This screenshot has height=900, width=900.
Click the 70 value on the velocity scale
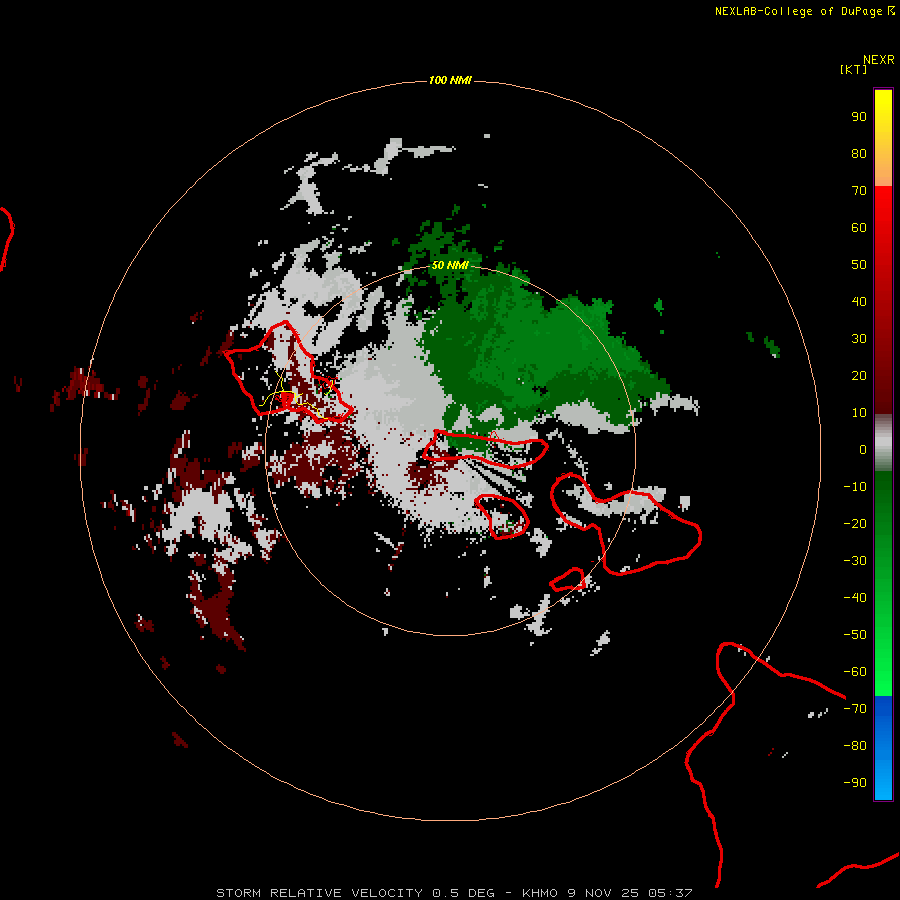pyautogui.click(x=859, y=191)
